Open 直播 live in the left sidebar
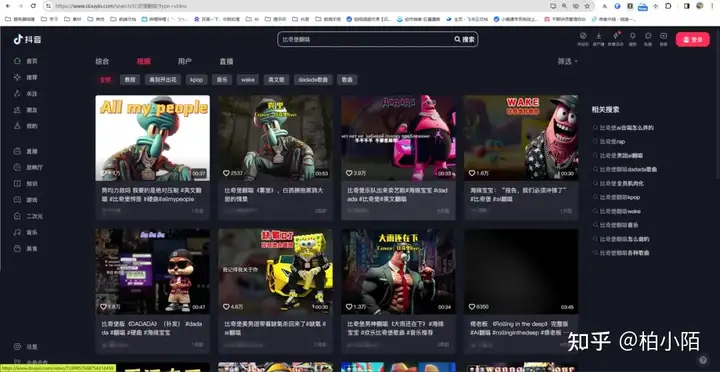Screen dimensions: 720x372 pos(26,151)
